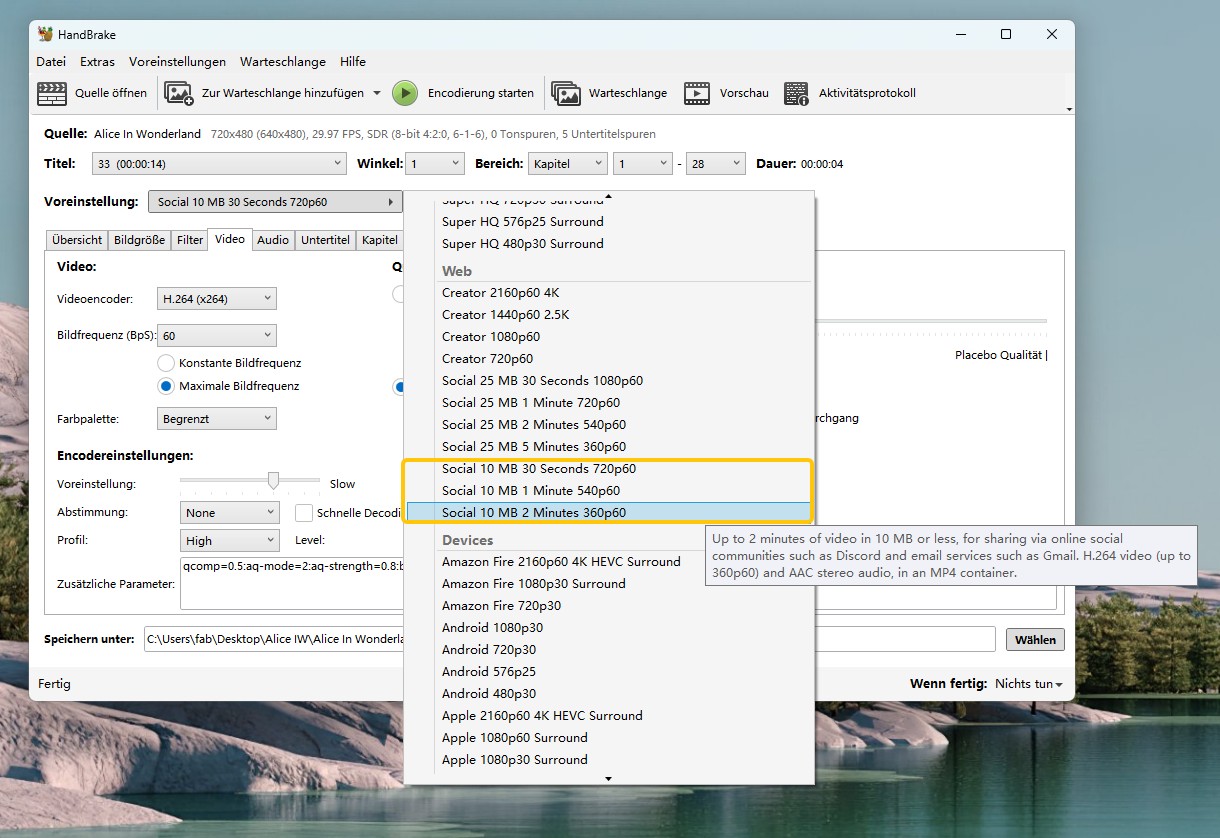Screen dimensions: 1220x838
Task: Open the Extras menu
Action: (97, 61)
